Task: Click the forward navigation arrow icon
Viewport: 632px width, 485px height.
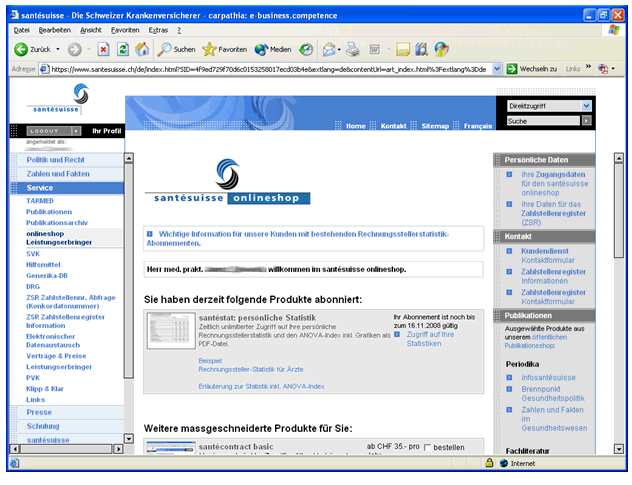Action: point(74,49)
